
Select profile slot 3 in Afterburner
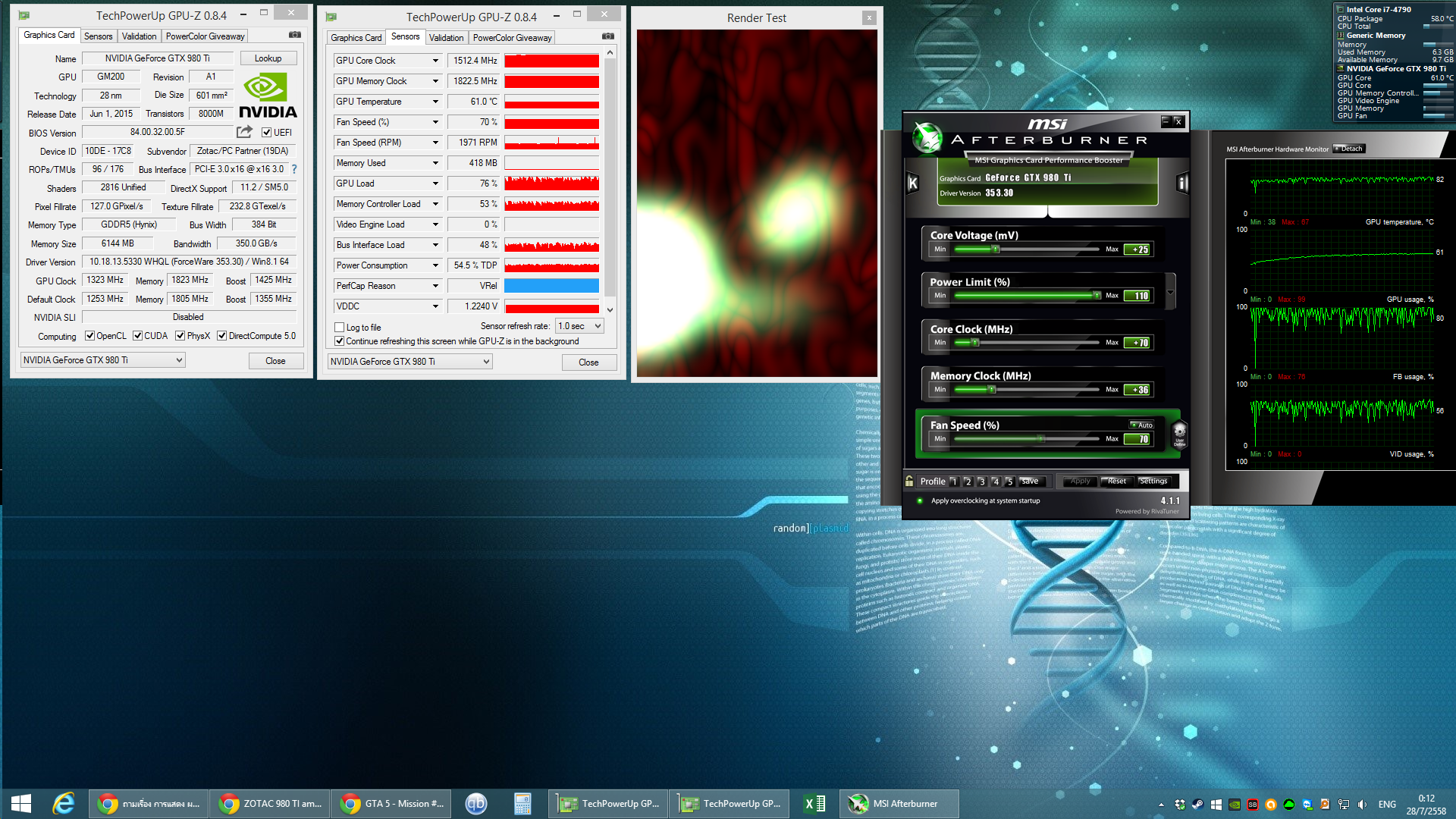[981, 482]
